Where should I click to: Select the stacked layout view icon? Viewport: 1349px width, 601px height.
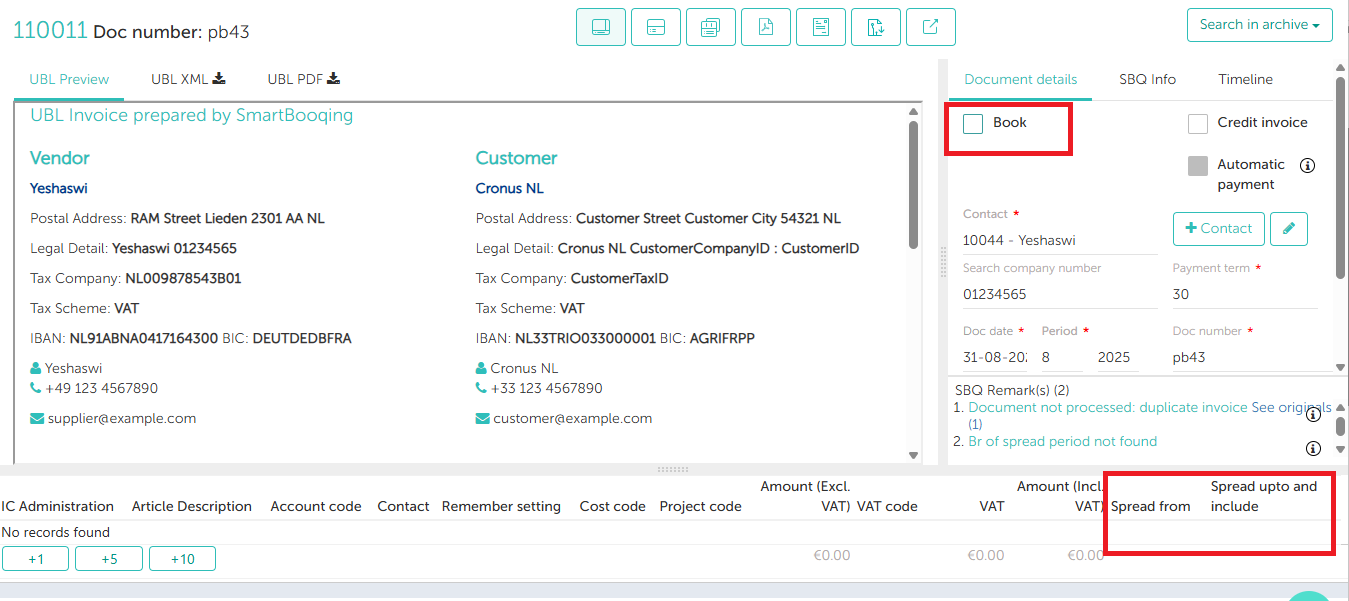[656, 27]
